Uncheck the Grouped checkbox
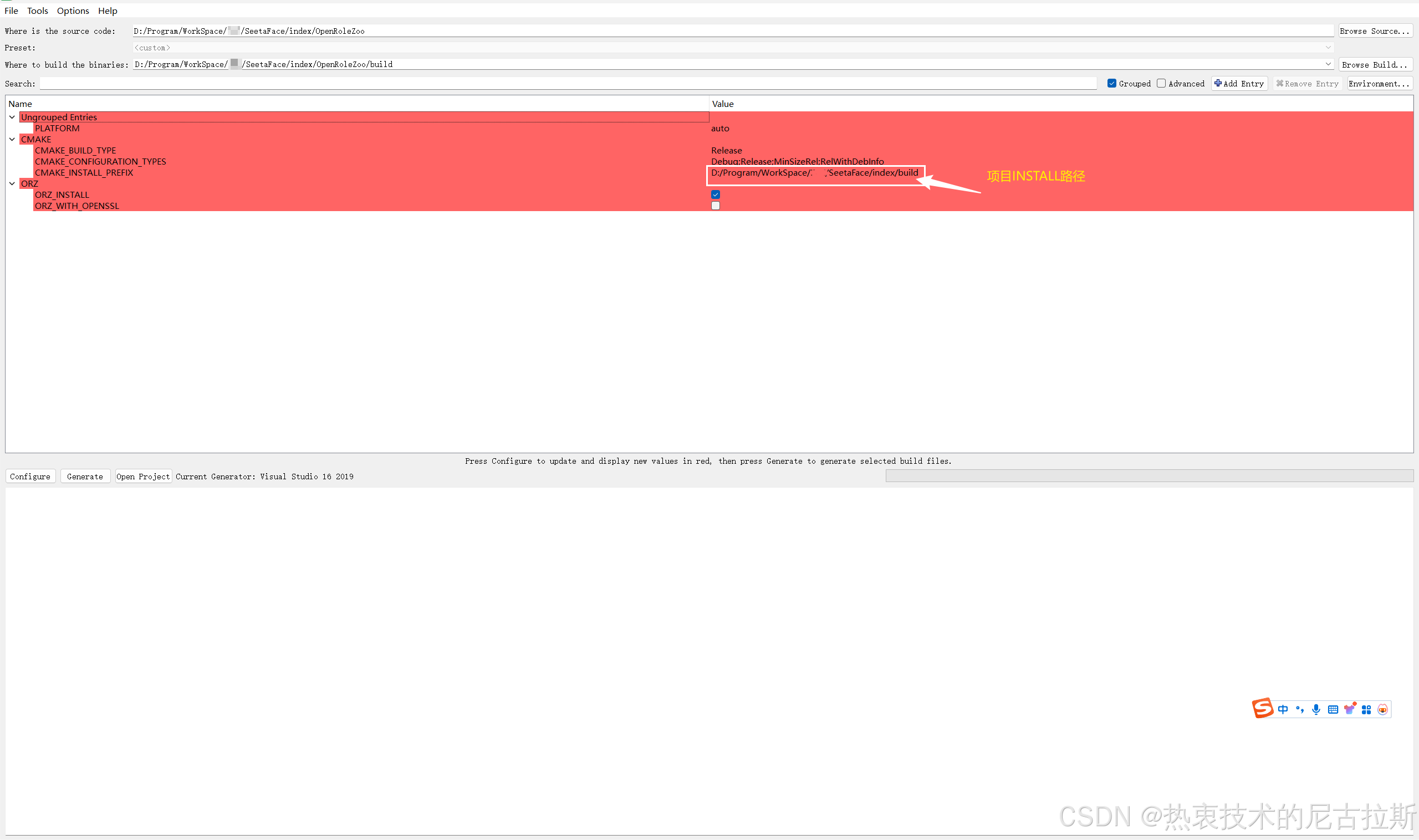The width and height of the screenshot is (1419, 840). (1111, 83)
